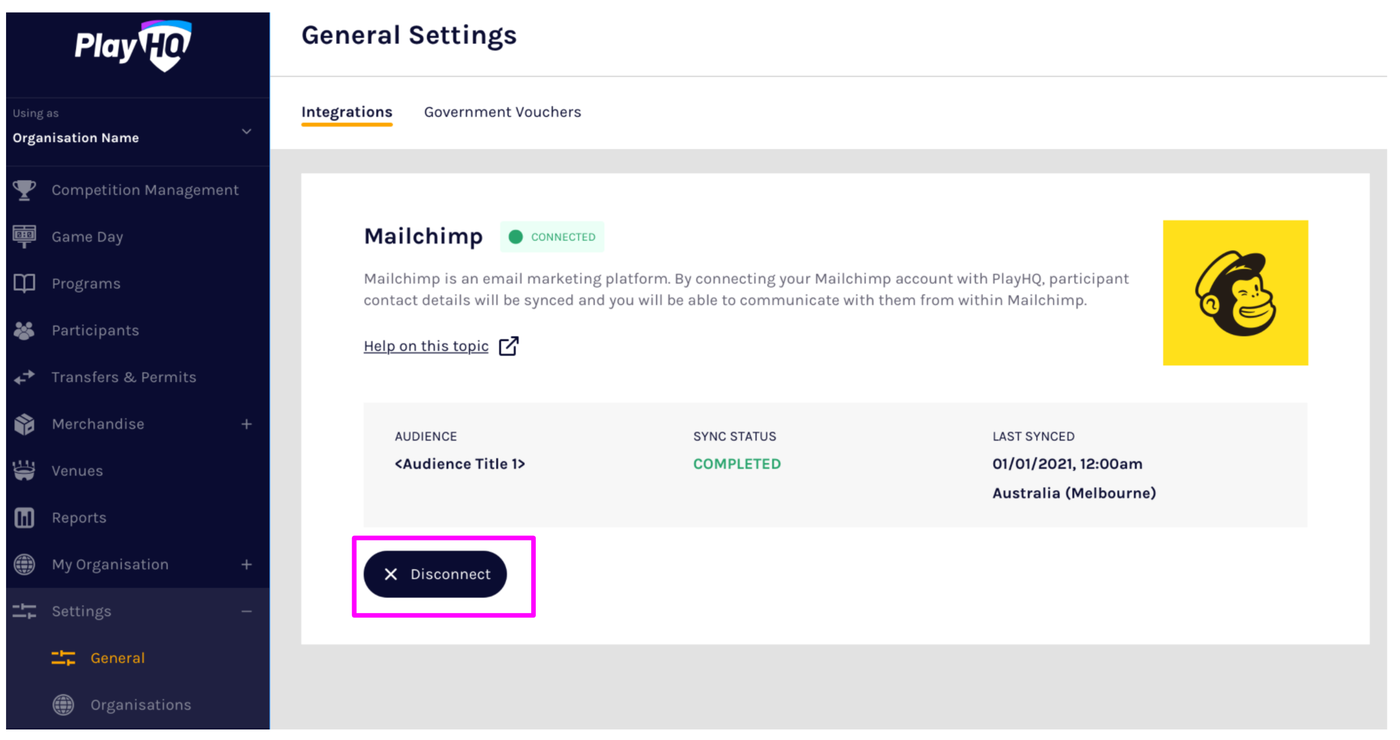
Task: Expand the Merchandise submenu plus sign
Action: (x=247, y=424)
